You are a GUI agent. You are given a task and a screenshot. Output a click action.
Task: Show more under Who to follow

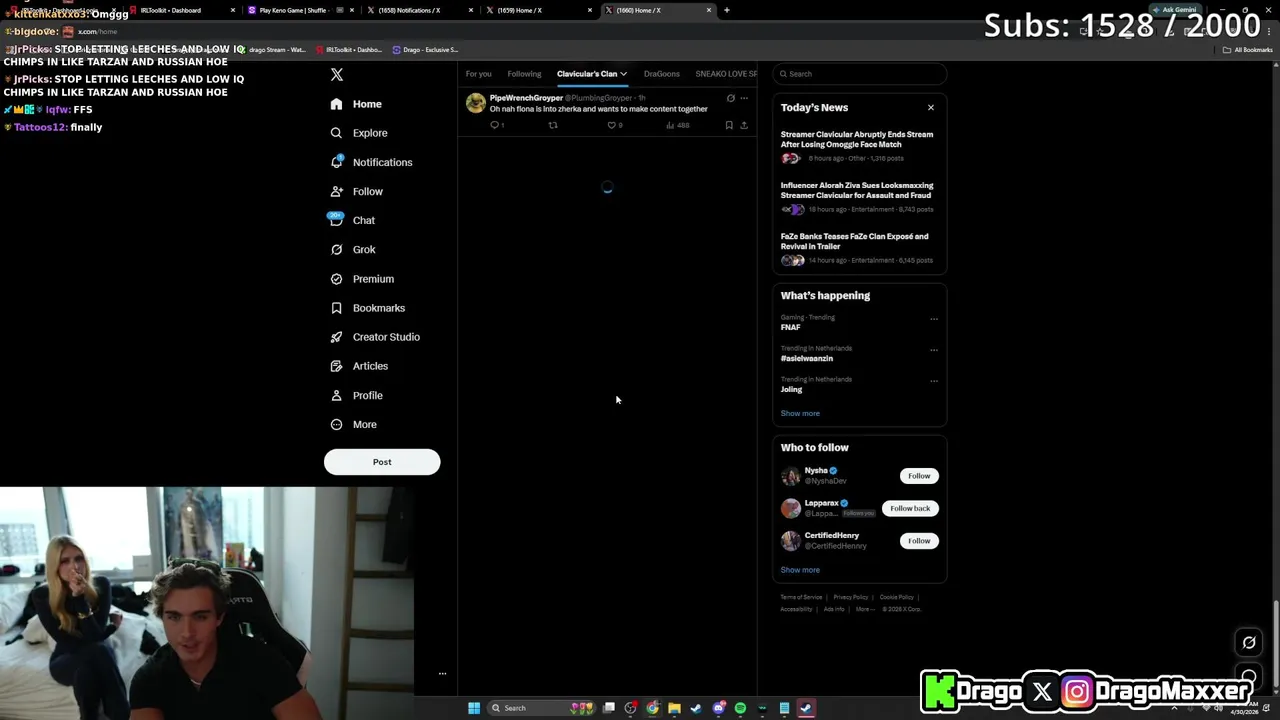pos(800,570)
